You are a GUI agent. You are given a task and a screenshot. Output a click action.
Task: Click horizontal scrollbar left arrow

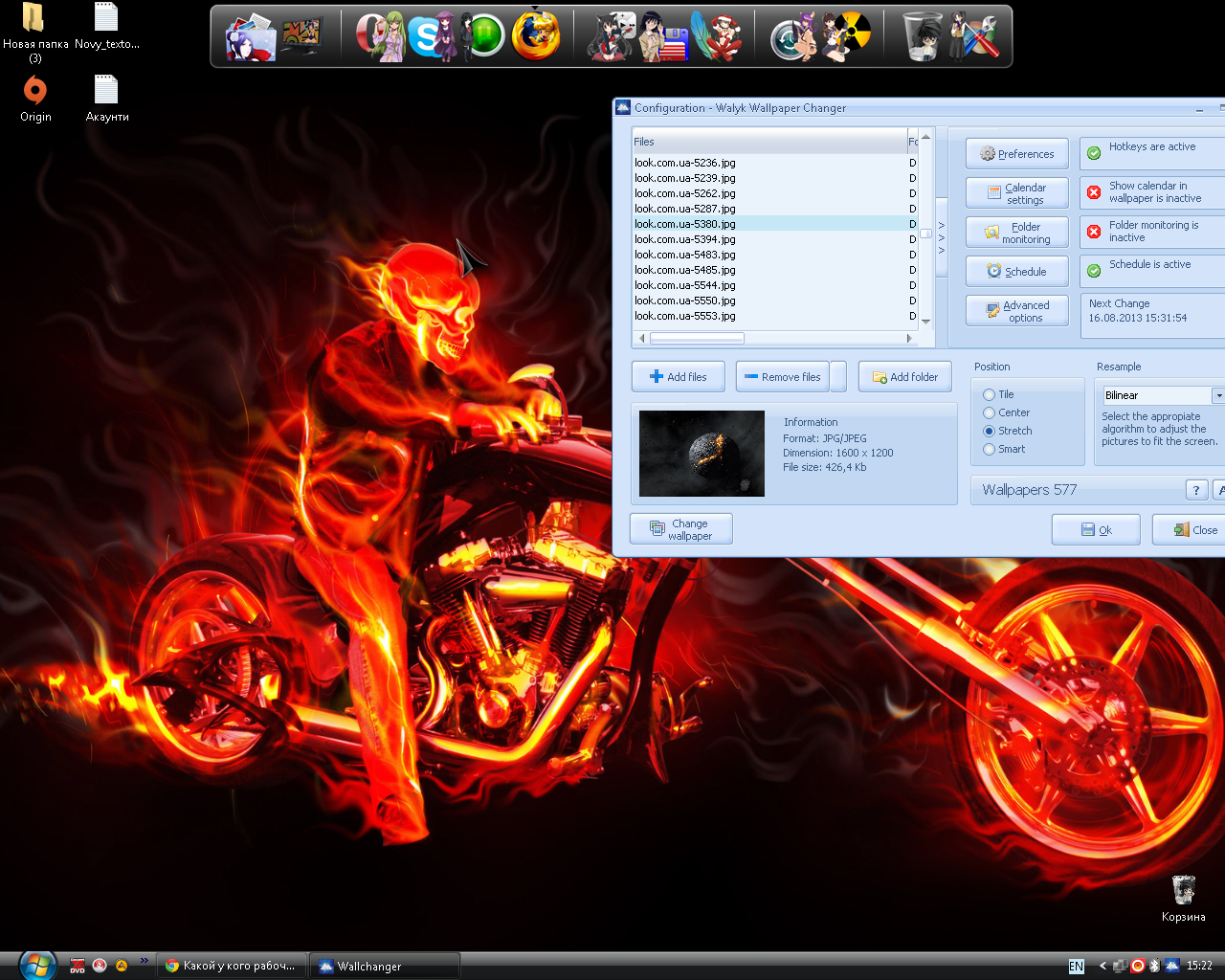coord(641,338)
